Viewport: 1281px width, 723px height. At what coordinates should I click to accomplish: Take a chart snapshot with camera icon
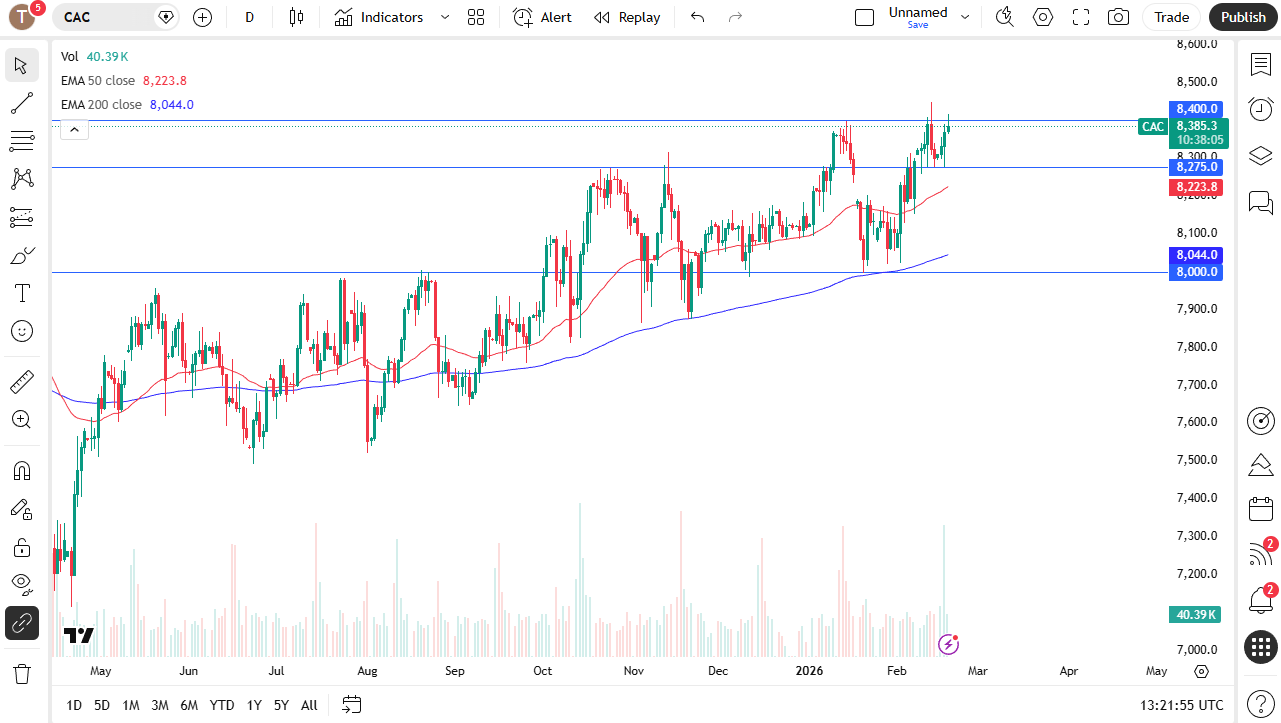coord(1118,17)
